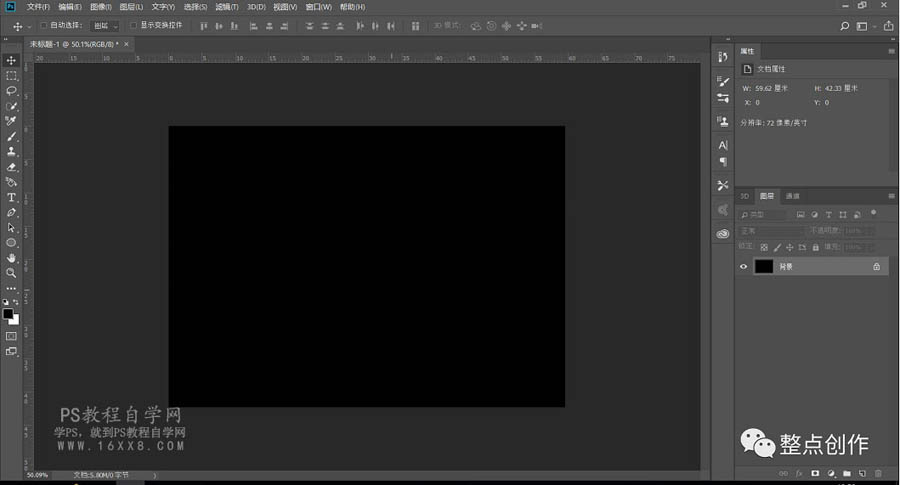900x485 pixels.
Task: Enable the Auto-Select checkbox
Action: click(x=44, y=25)
